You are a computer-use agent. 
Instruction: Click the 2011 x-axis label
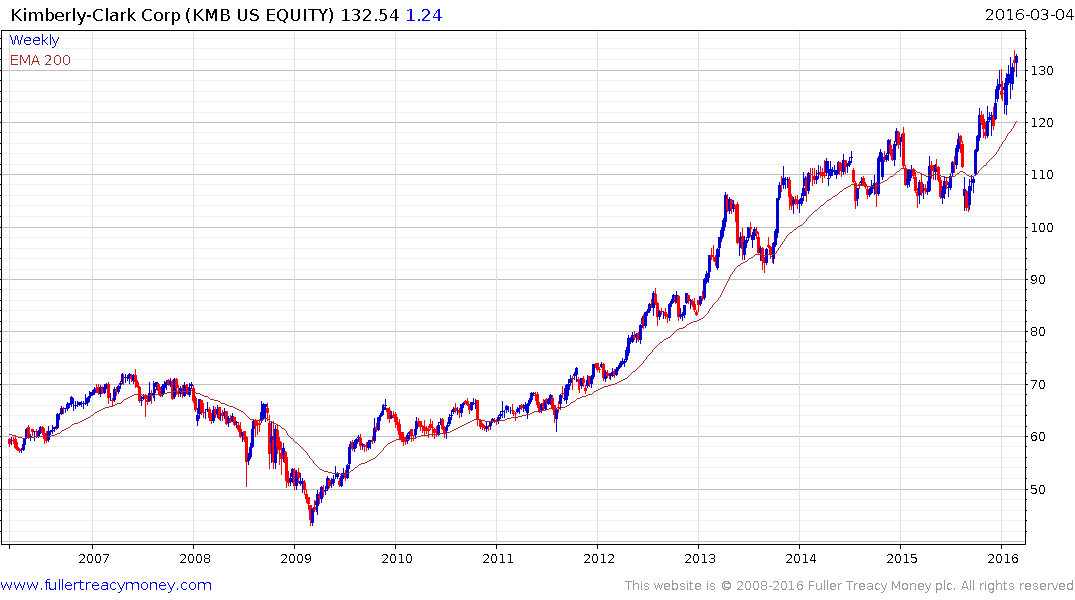point(498,558)
